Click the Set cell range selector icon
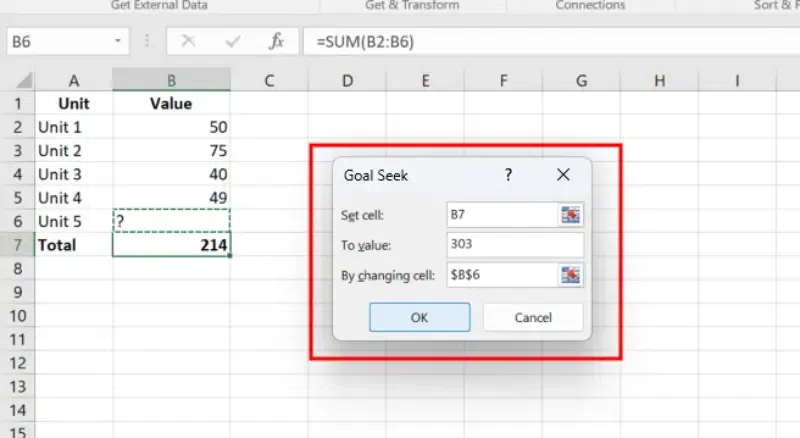Viewport: 800px width, 438px height. [571, 214]
